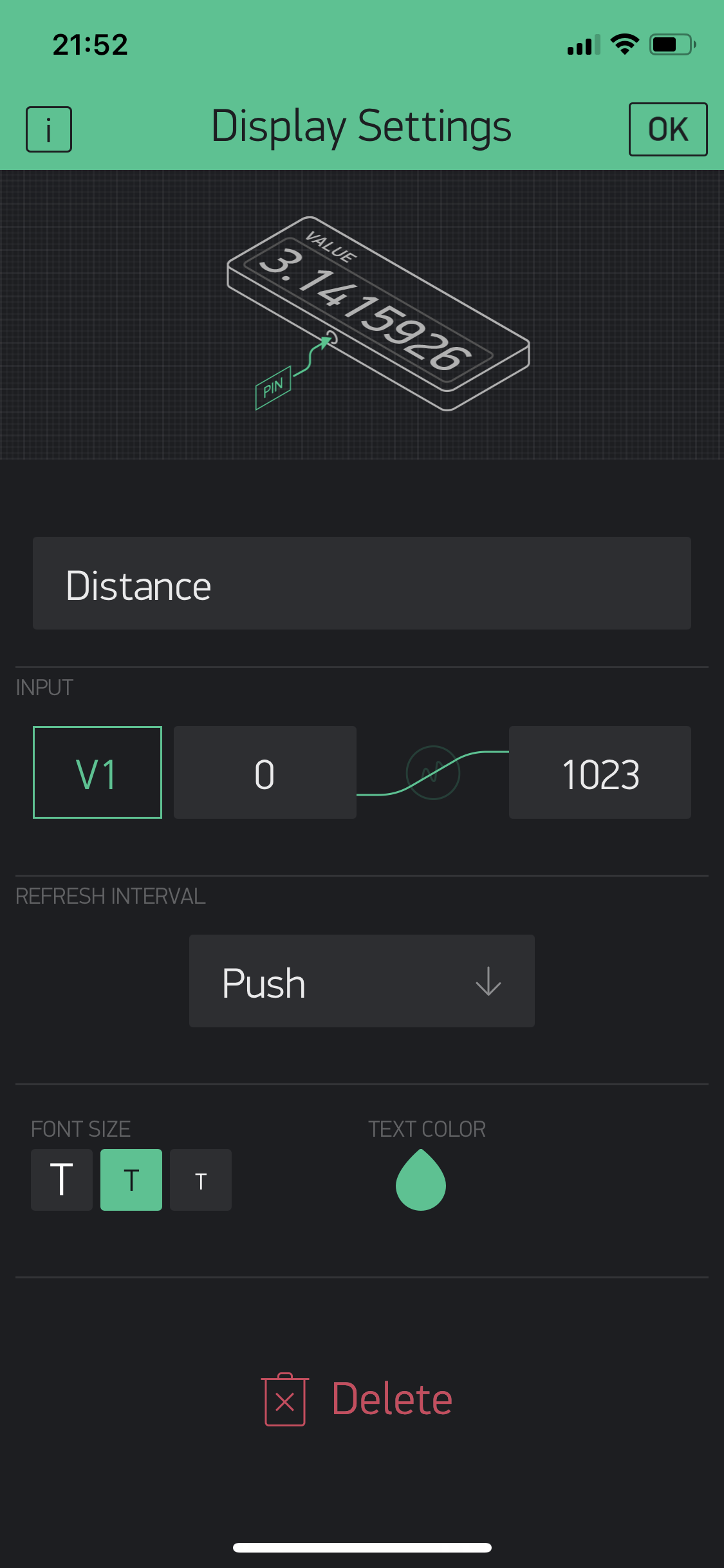Image resolution: width=724 pixels, height=1568 pixels.
Task: Click the down arrow on Push selector
Action: tap(488, 981)
